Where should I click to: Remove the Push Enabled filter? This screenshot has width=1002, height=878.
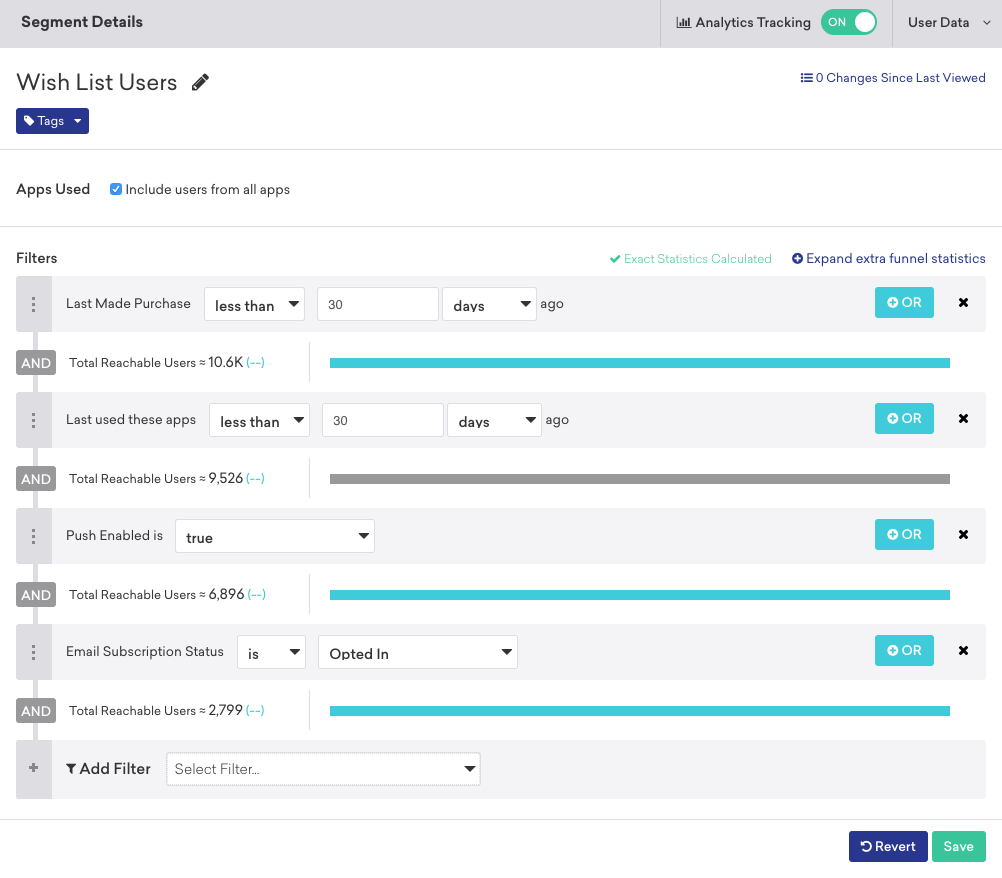pos(963,535)
